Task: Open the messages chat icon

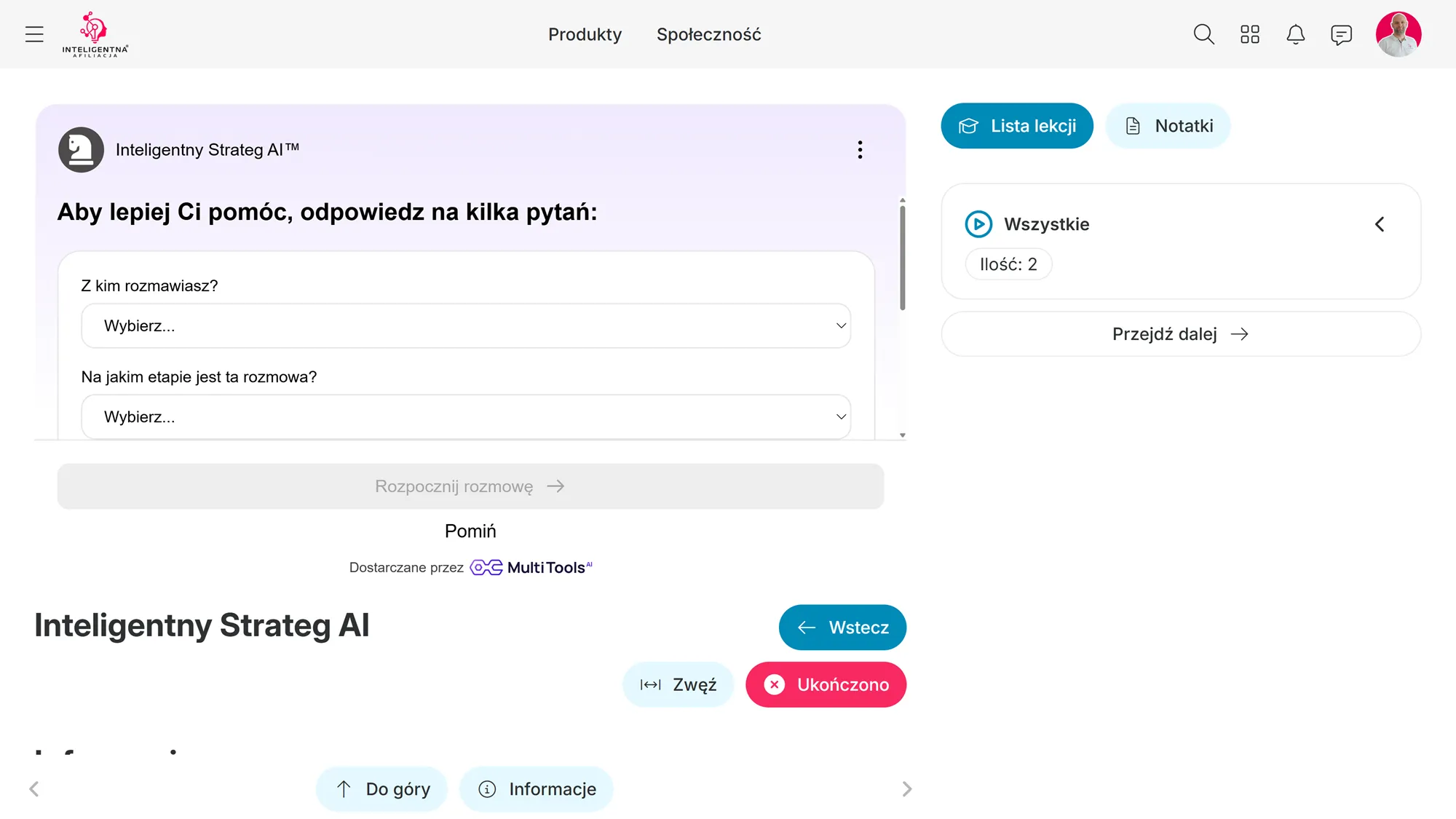Action: point(1341,34)
